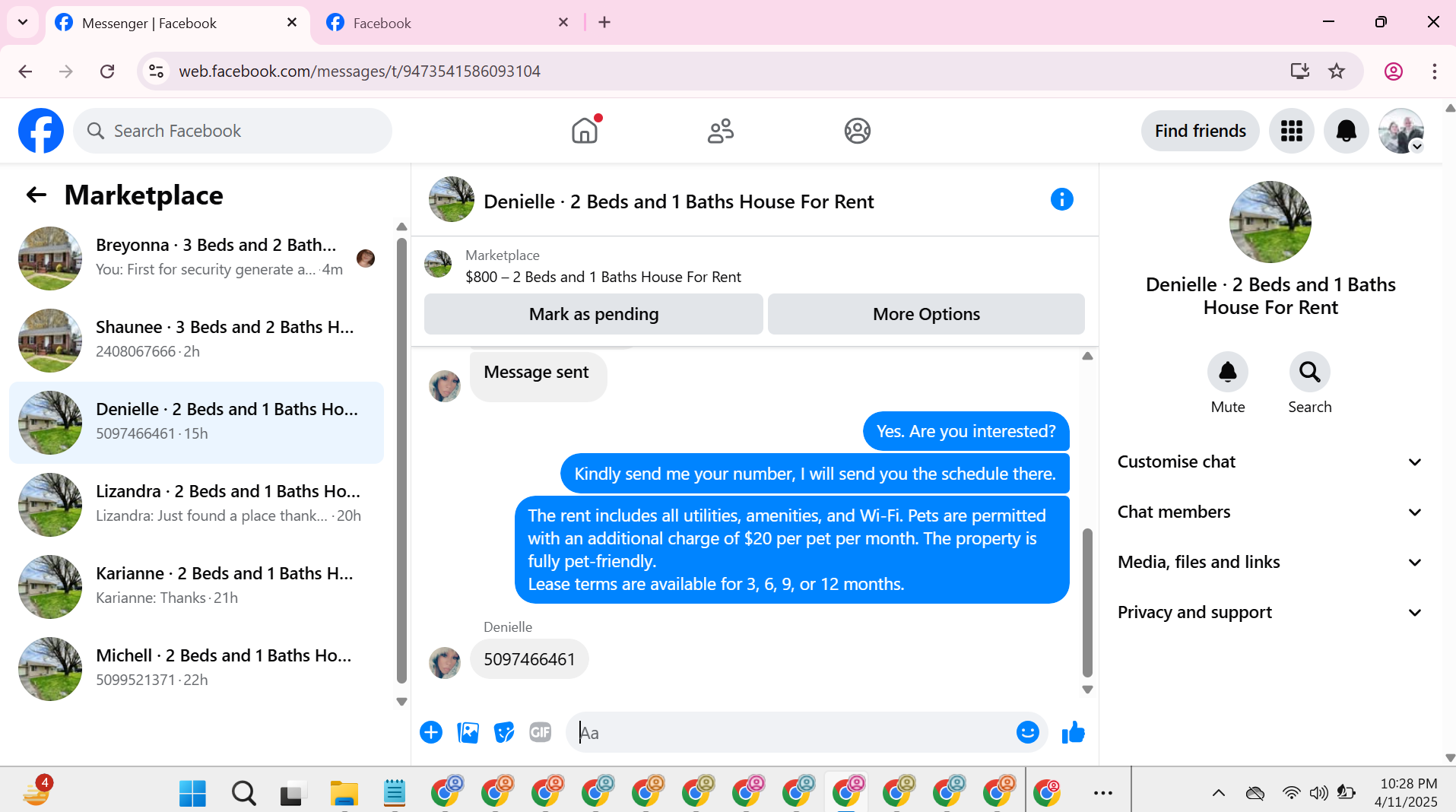
Task: Open the listing title in chat header
Action: (678, 201)
